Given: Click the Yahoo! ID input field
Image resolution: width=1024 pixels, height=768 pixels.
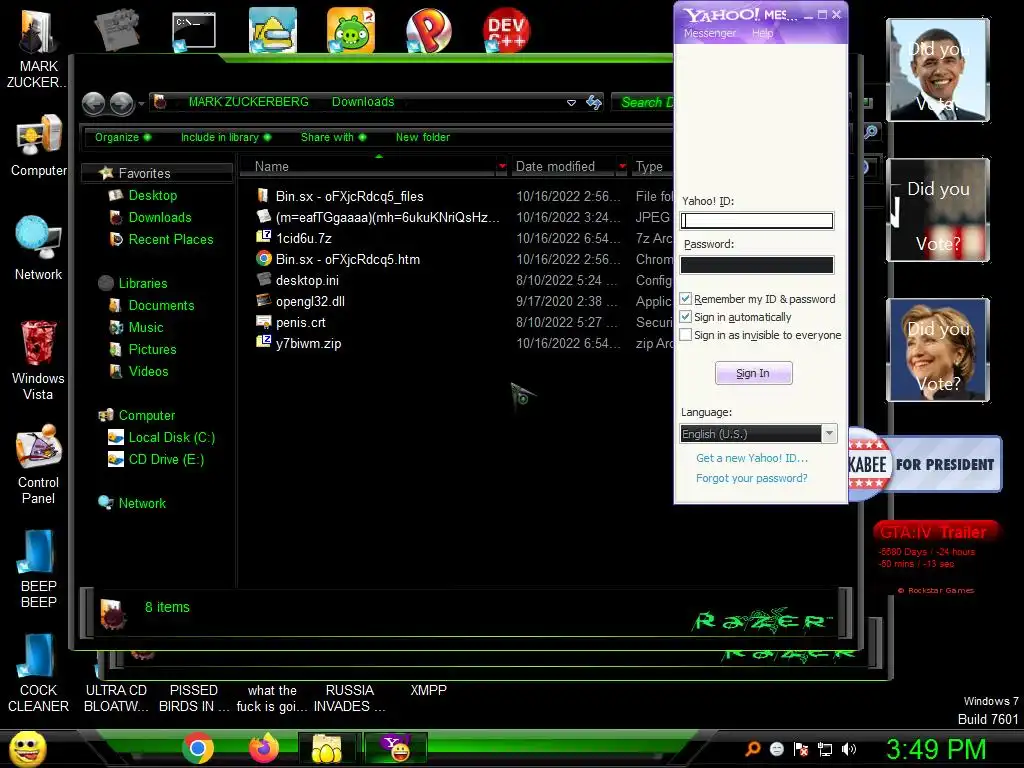Looking at the screenshot, I should click(x=757, y=221).
